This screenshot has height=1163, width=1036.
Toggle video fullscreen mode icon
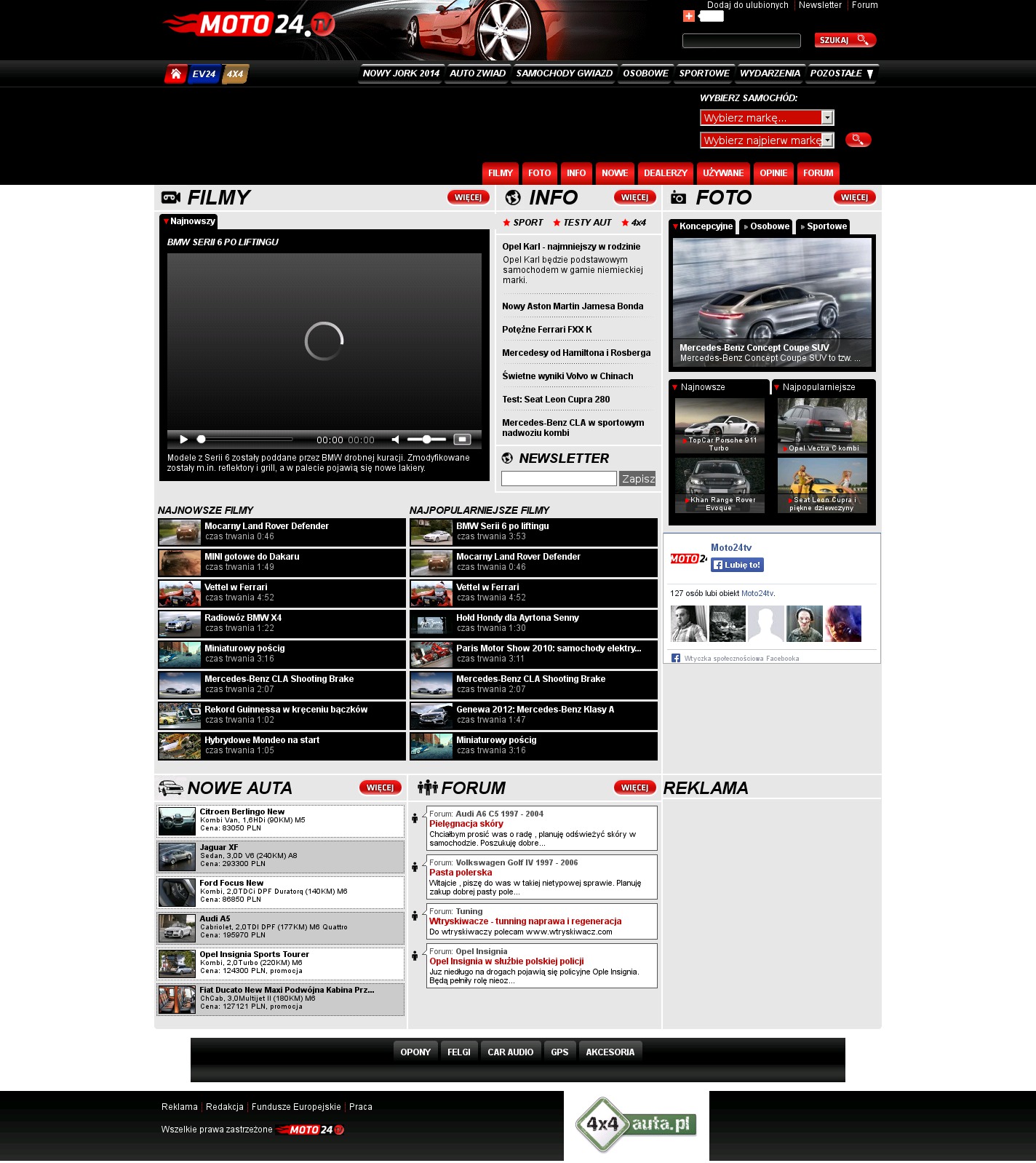pyautogui.click(x=462, y=440)
